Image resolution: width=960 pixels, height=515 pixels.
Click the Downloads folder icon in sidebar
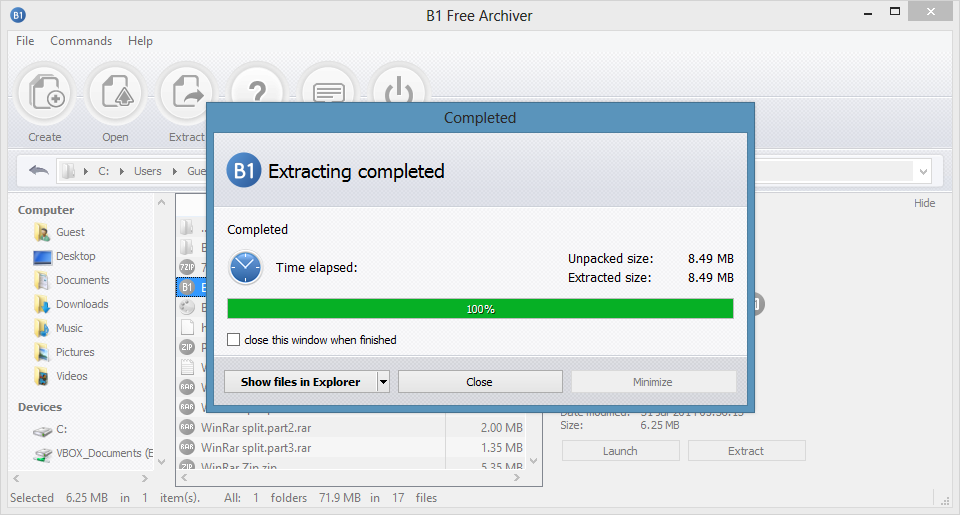pyautogui.click(x=42, y=304)
